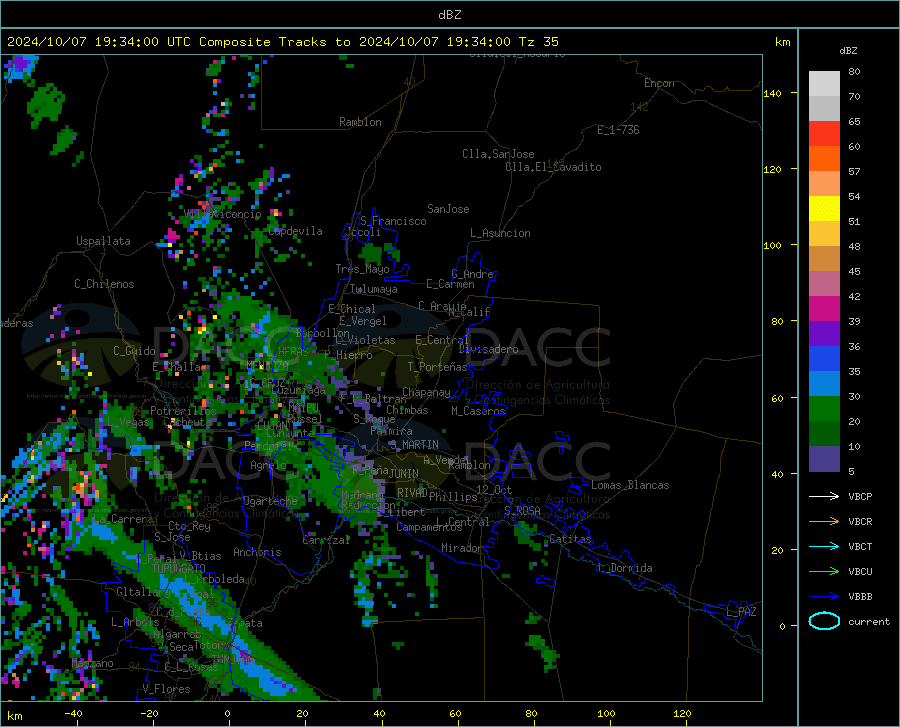Select the purple 36 dBZ color swatch
Viewport: 900px width, 727px height.
click(x=824, y=334)
